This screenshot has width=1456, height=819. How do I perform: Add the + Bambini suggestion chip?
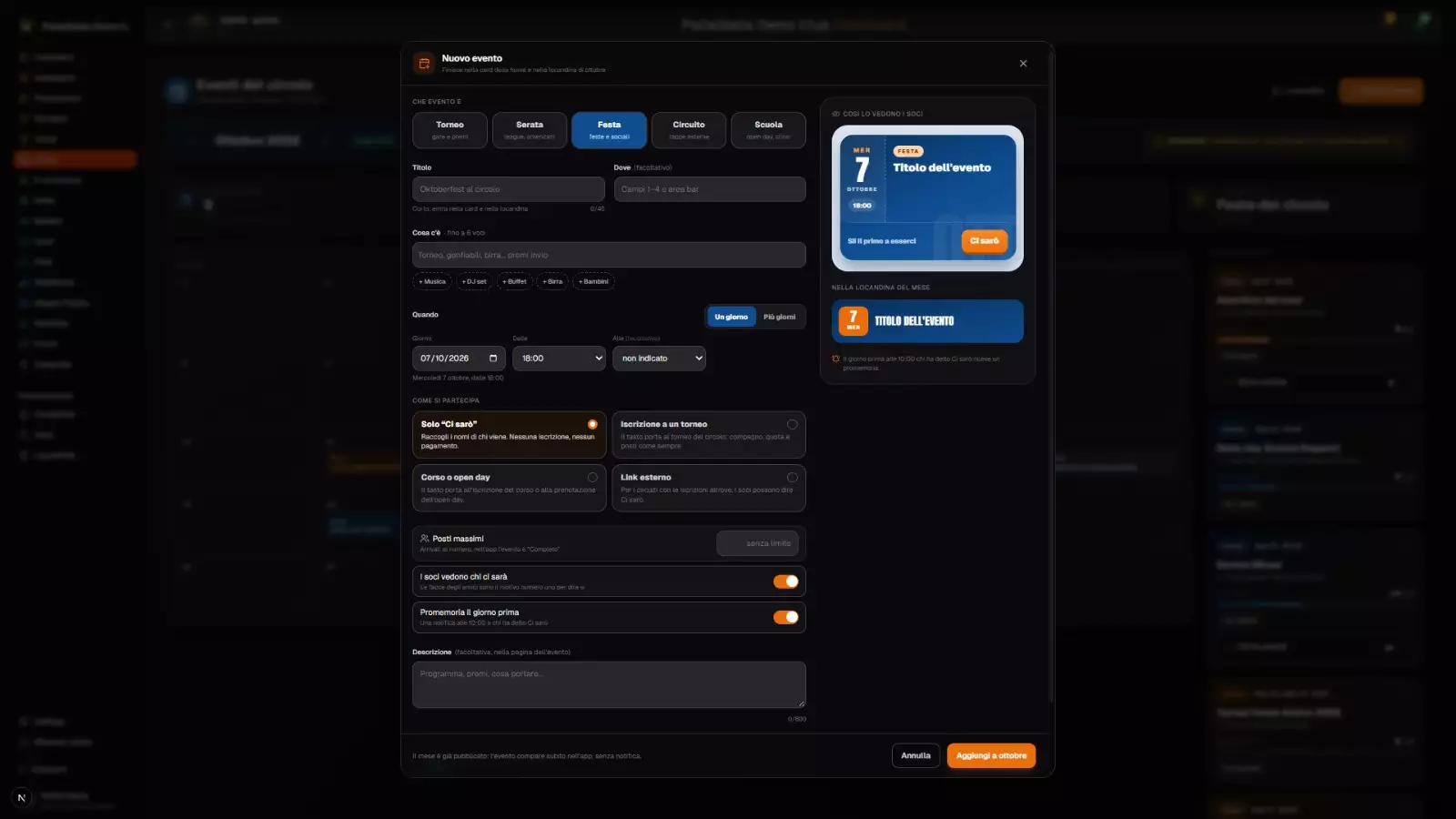[593, 281]
